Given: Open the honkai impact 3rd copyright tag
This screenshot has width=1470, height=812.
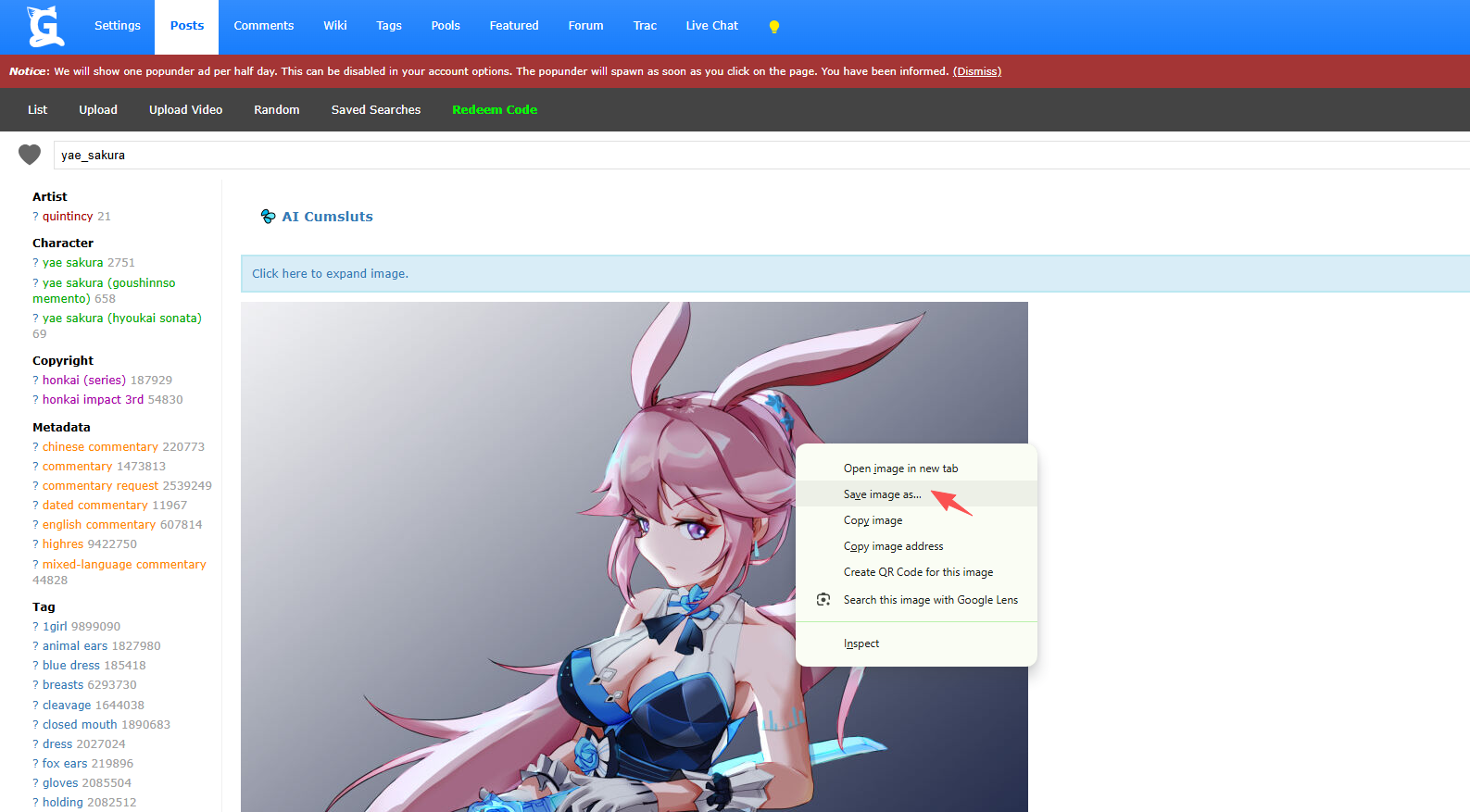Looking at the screenshot, I should tap(94, 400).
